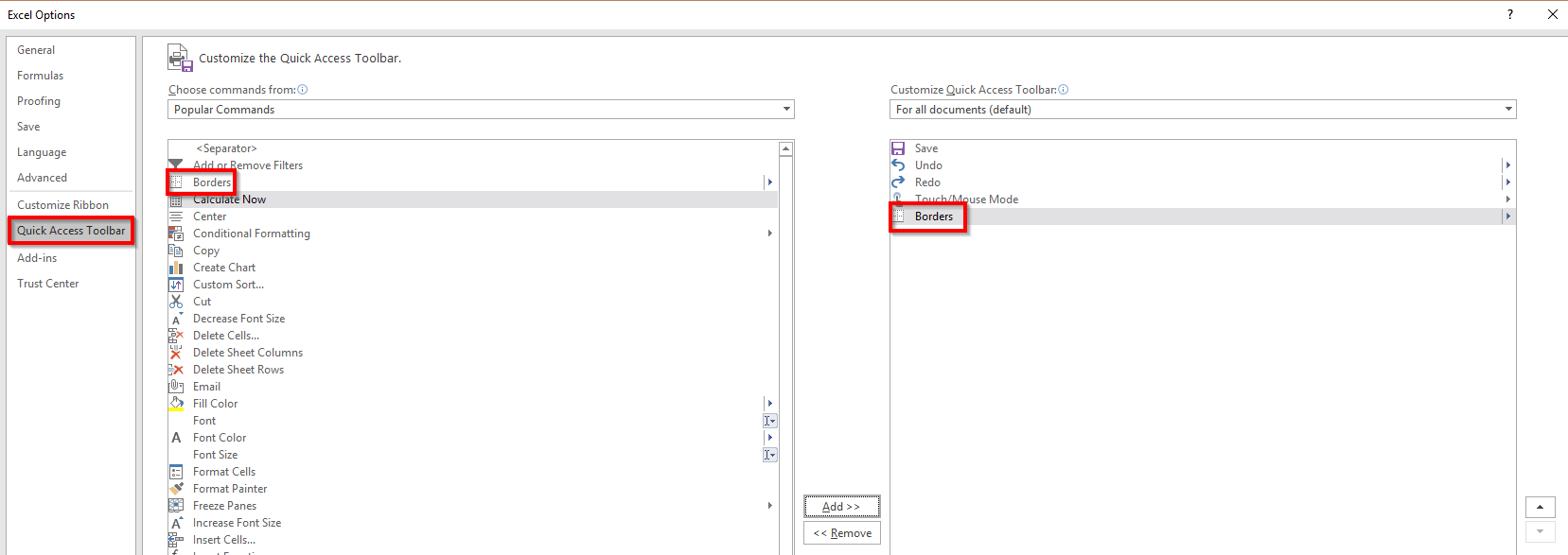The height and width of the screenshot is (555, 1568).
Task: Select the Create Chart icon
Action: (x=176, y=268)
